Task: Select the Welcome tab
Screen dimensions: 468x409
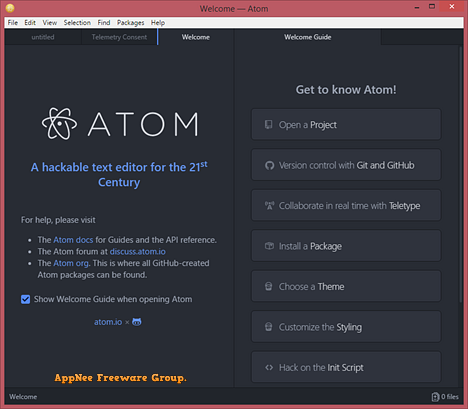Action: coord(196,37)
